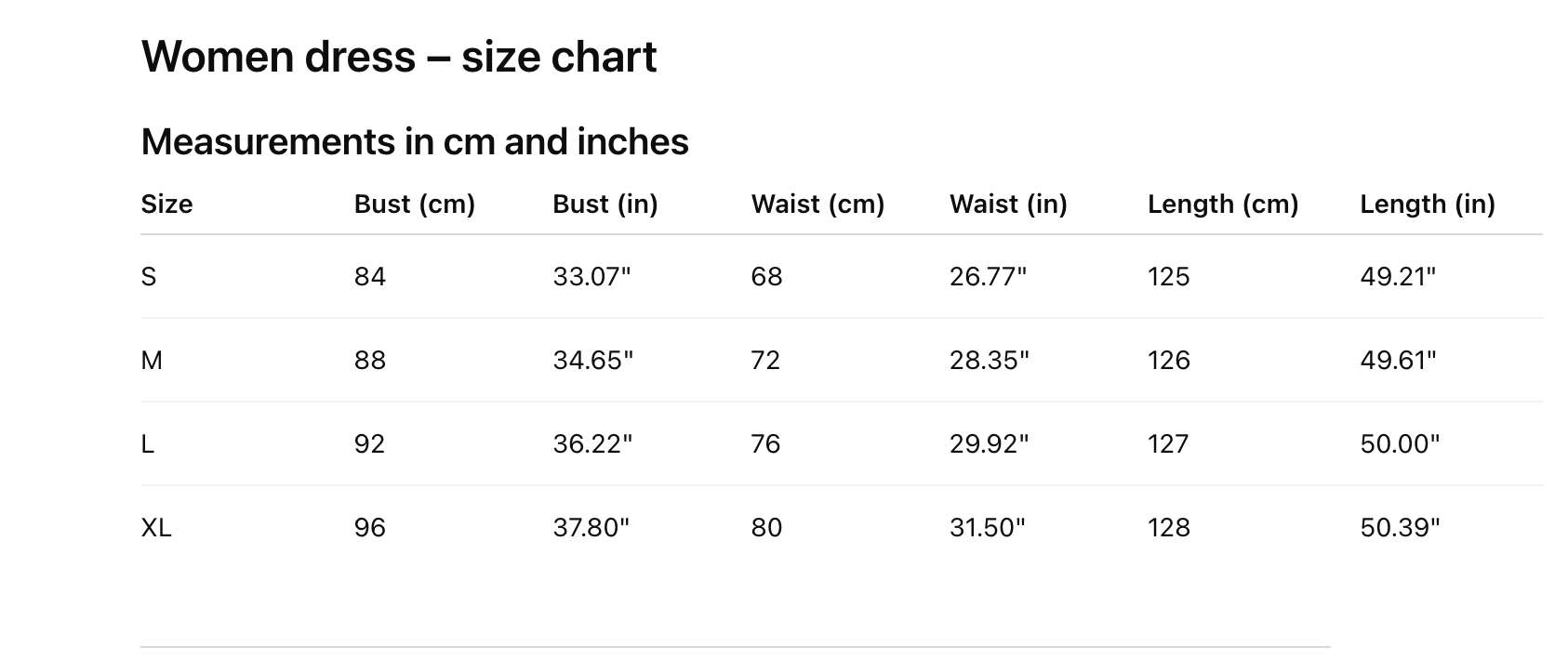Image resolution: width=1568 pixels, height=660 pixels.
Task: Select the Length (cm) column header
Action: 1222,205
